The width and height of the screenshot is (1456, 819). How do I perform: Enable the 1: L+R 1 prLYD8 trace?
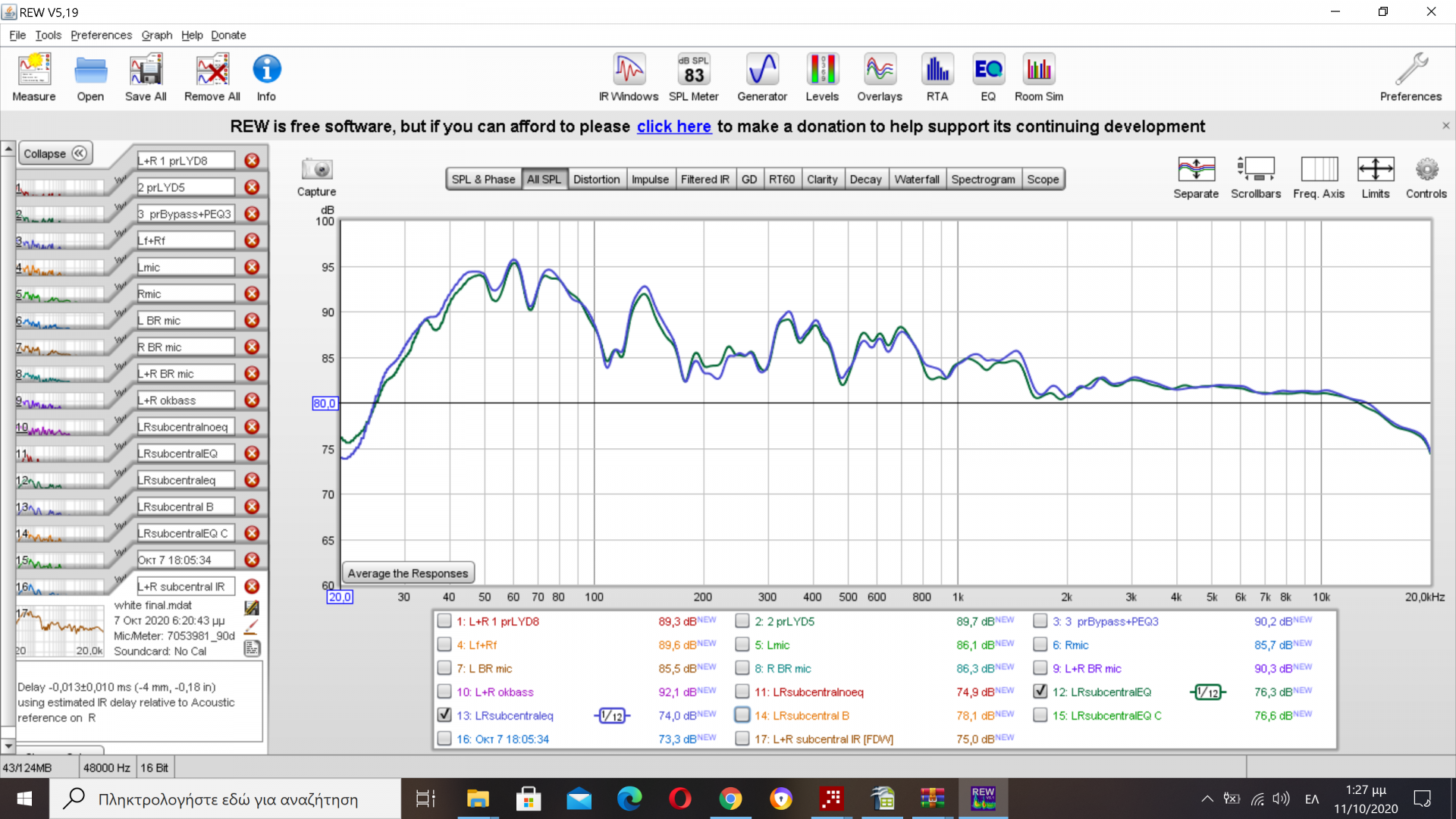pos(444,621)
